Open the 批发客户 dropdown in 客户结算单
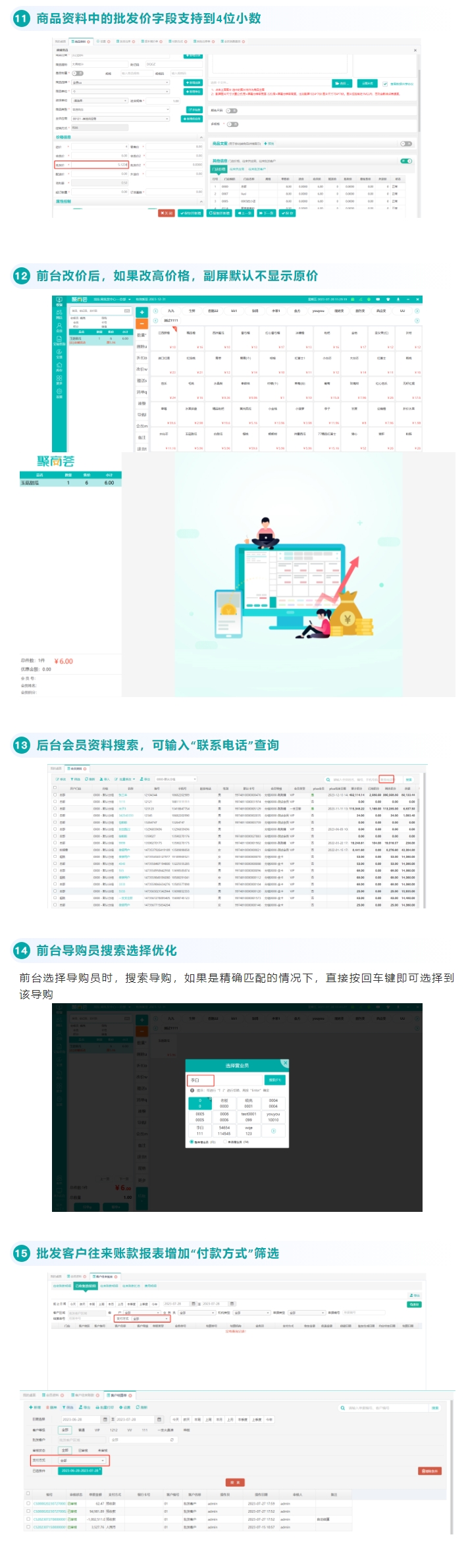Viewport: 466px width, 1568px height. click(143, 1440)
